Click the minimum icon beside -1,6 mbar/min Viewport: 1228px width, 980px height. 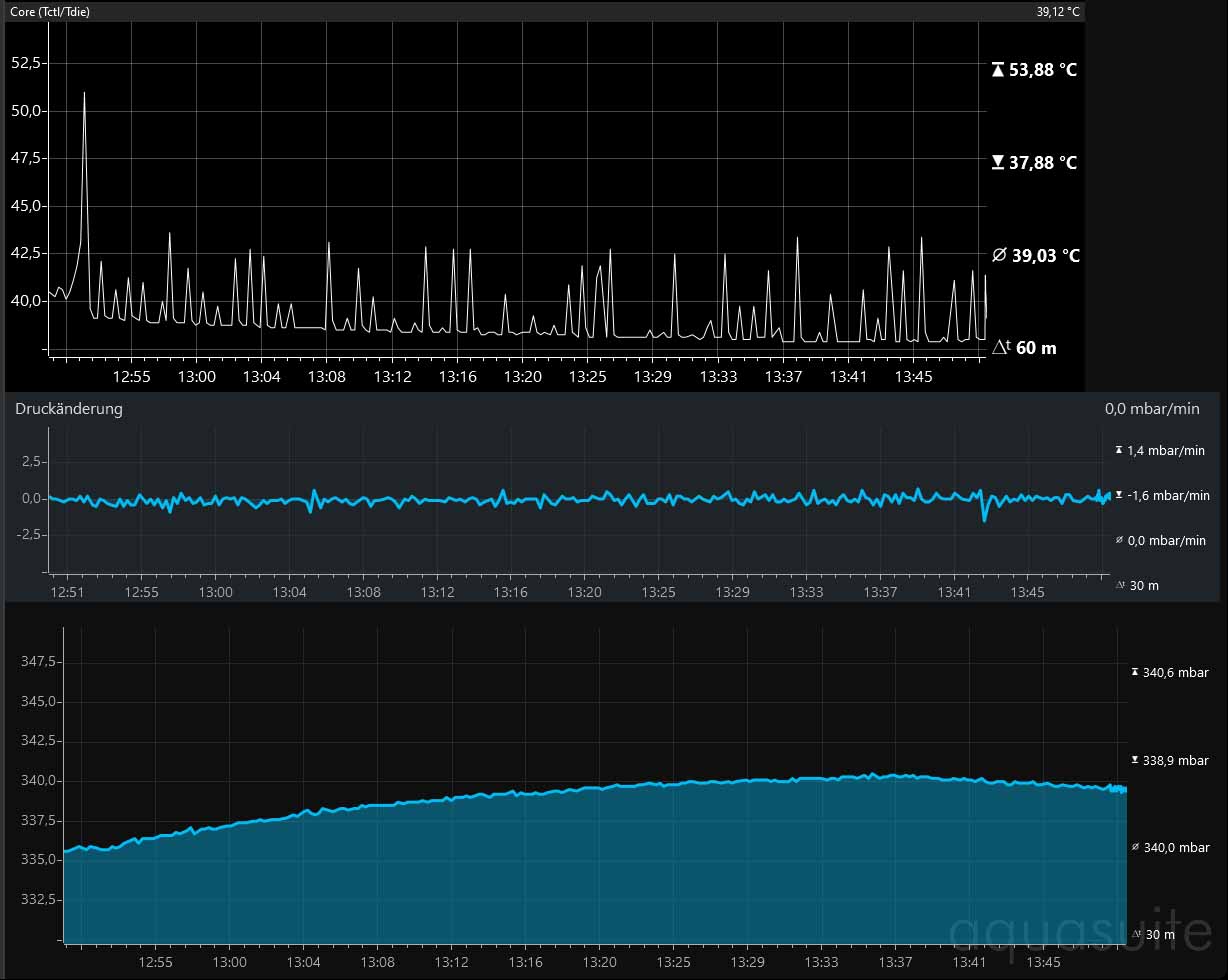click(x=1119, y=495)
